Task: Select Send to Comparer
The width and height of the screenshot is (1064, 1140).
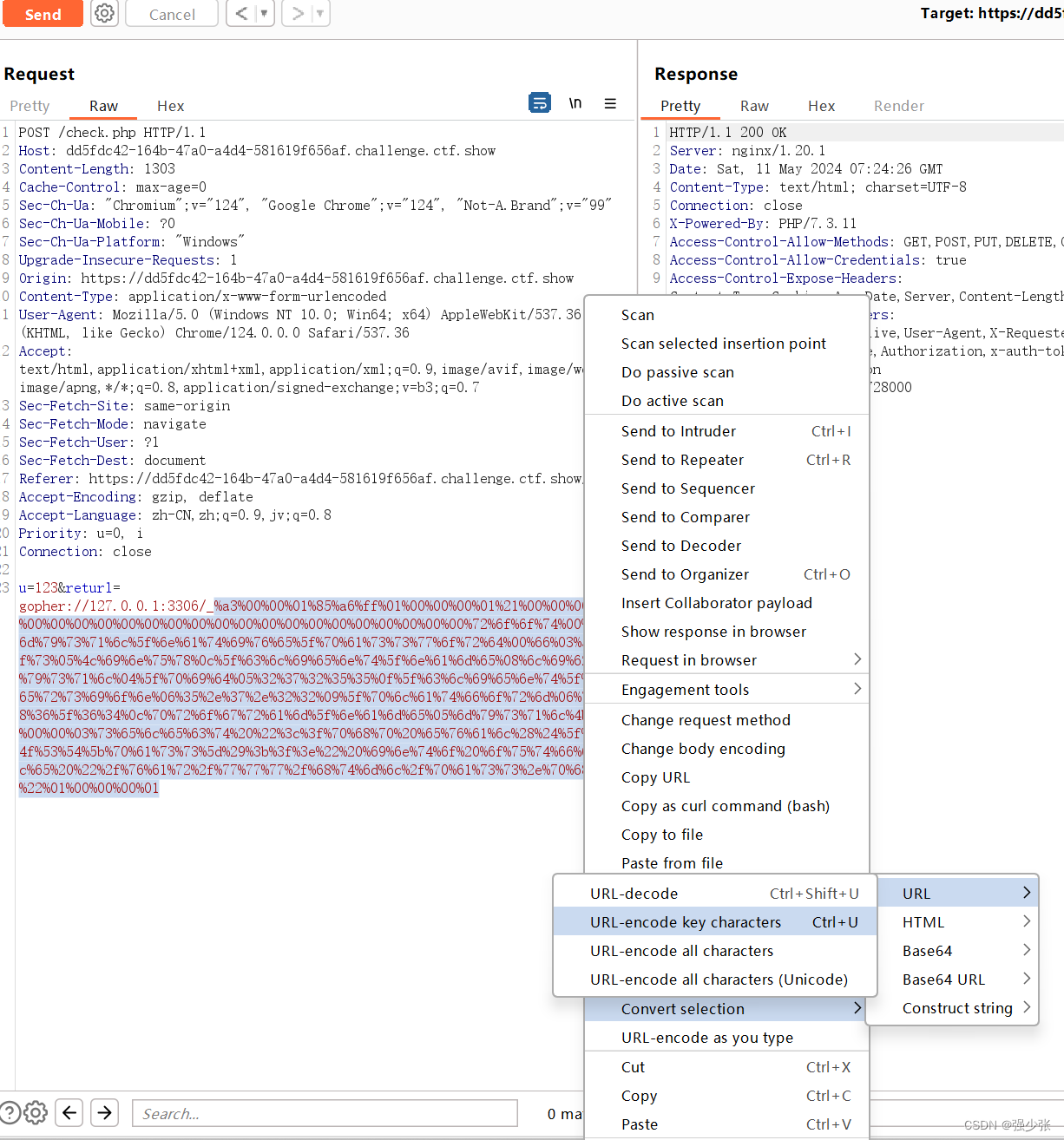Action: (726, 517)
